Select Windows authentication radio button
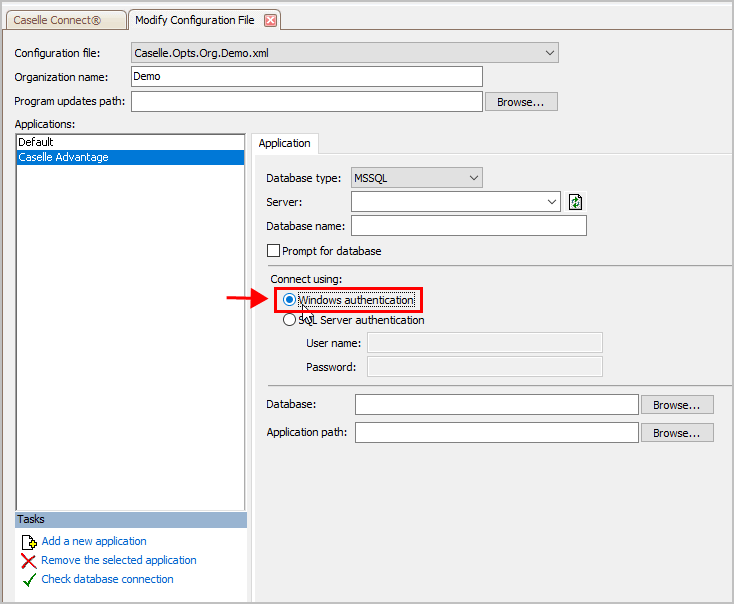This screenshot has width=734, height=604. pos(289,300)
